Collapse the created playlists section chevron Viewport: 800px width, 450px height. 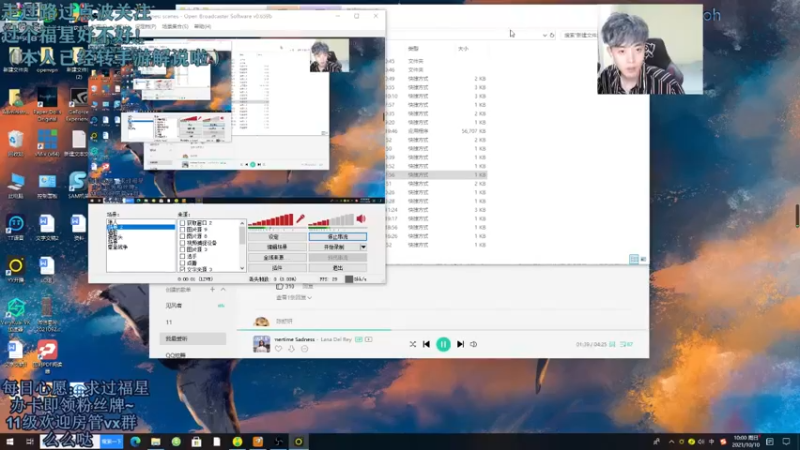tap(223, 289)
